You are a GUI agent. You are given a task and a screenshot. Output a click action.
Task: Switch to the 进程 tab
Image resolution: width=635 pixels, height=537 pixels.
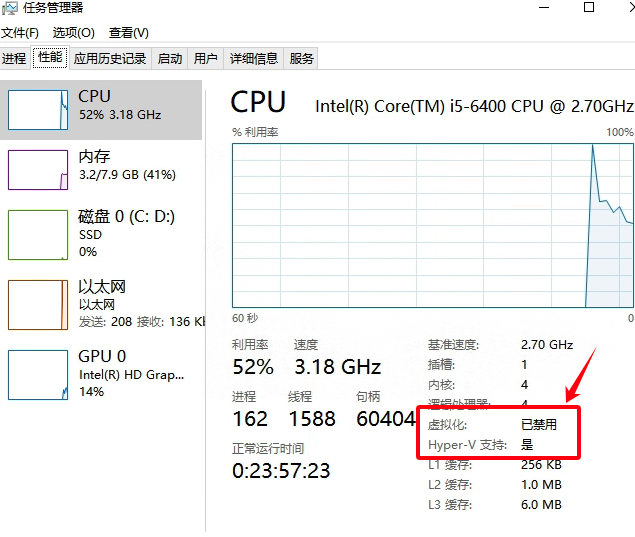(x=14, y=59)
